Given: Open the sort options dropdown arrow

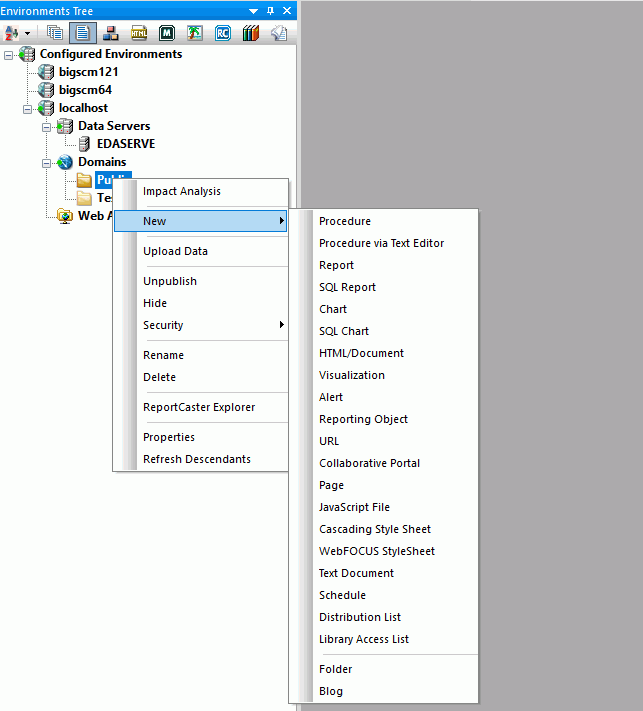Looking at the screenshot, I should pyautogui.click(x=27, y=34).
